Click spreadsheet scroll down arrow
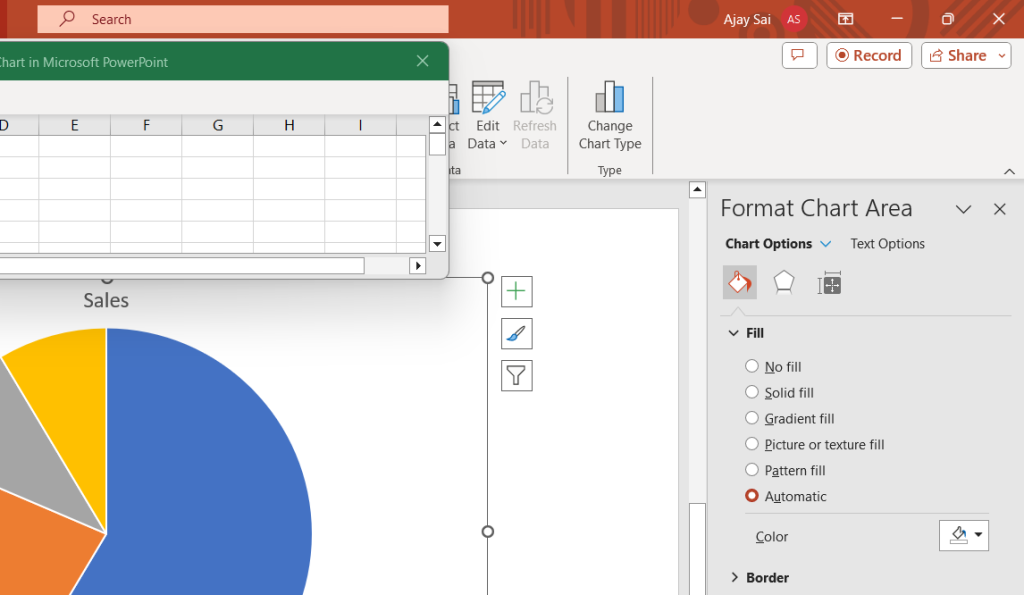Screen dimensions: 1024x595 coord(437,244)
